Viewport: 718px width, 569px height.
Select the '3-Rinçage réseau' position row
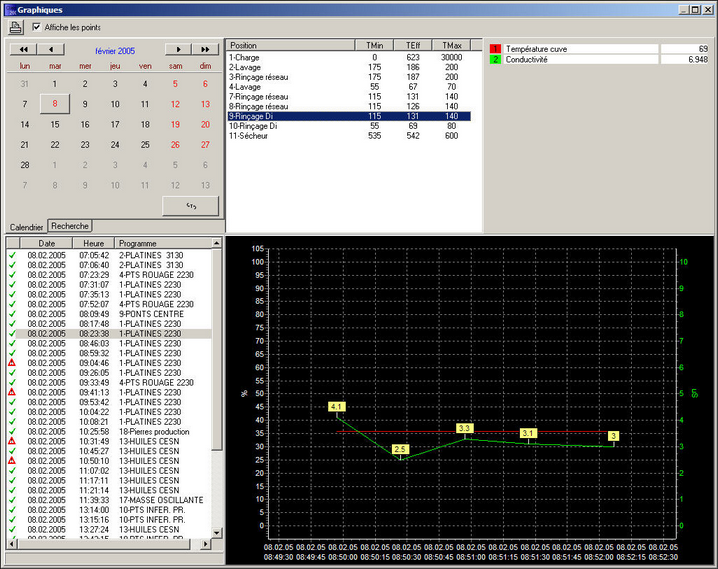coord(349,77)
